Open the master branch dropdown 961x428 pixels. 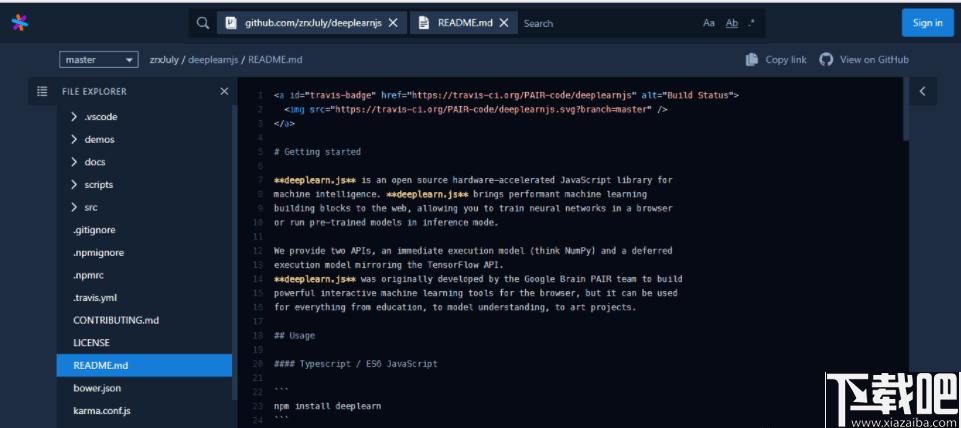pyautogui.click(x=99, y=59)
